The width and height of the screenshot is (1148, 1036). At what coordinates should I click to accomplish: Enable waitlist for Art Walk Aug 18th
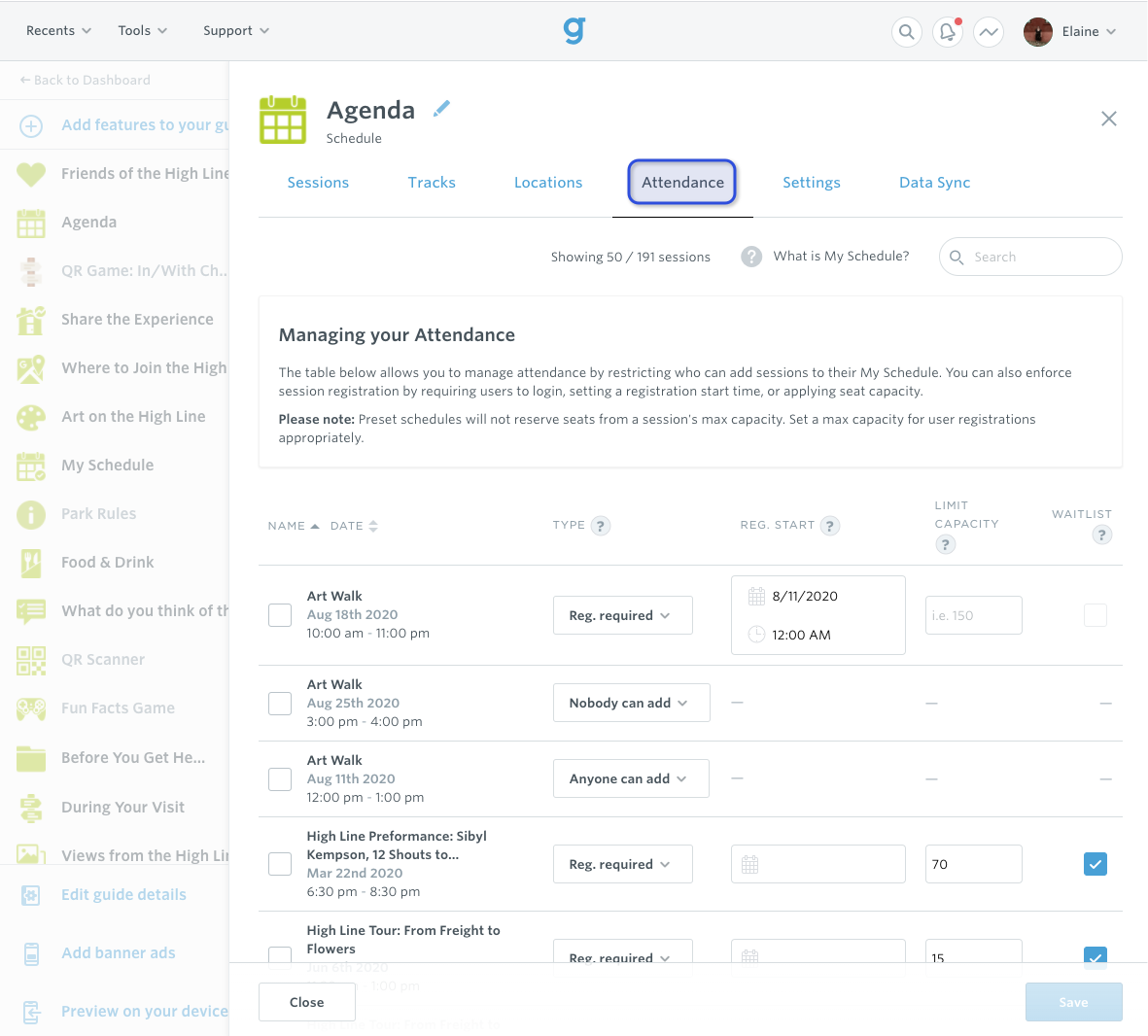click(1096, 614)
